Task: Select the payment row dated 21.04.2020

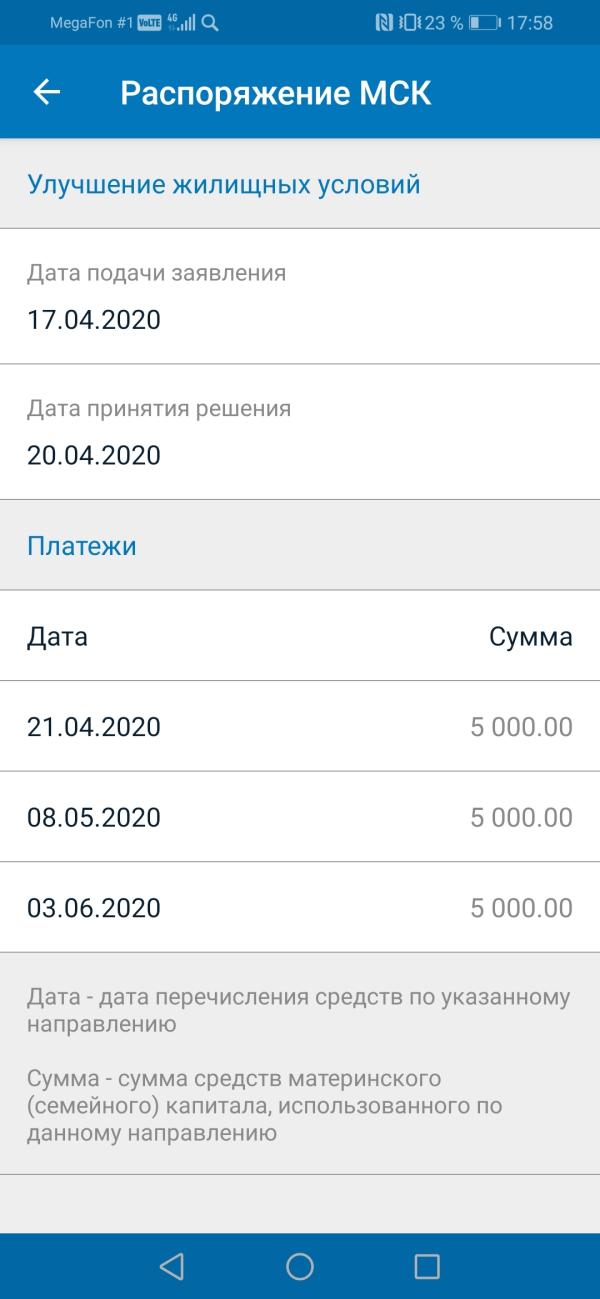Action: tap(300, 726)
